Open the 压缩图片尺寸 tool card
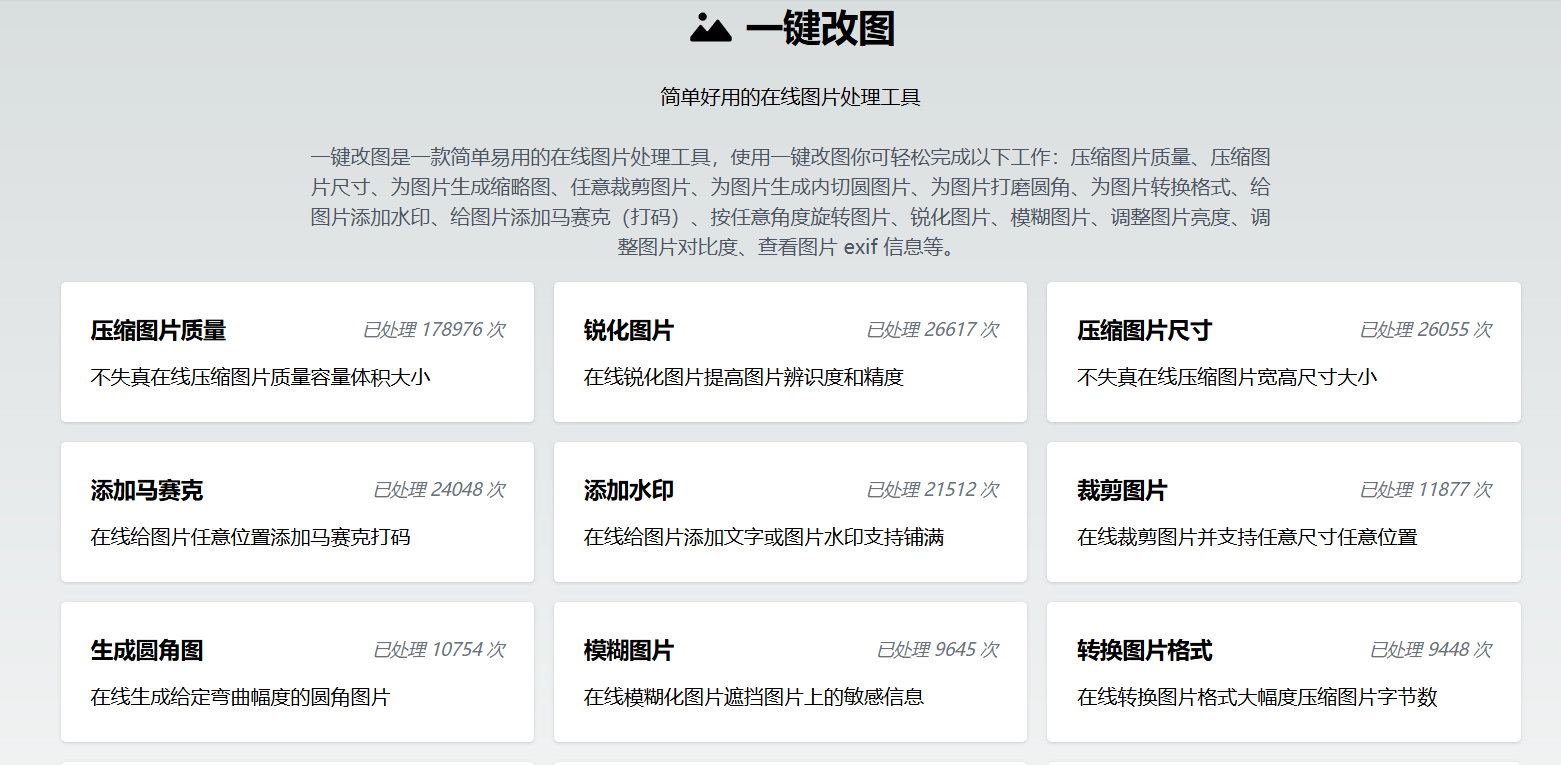The height and width of the screenshot is (765, 1561). pos(1284,352)
